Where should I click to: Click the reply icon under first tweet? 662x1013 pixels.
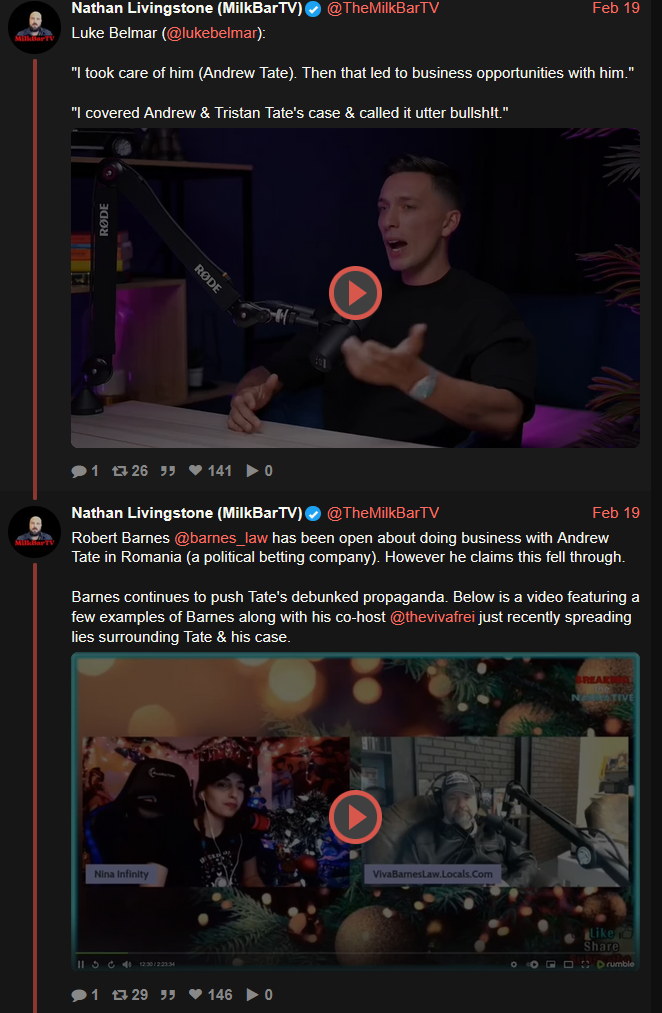pyautogui.click(x=79, y=471)
